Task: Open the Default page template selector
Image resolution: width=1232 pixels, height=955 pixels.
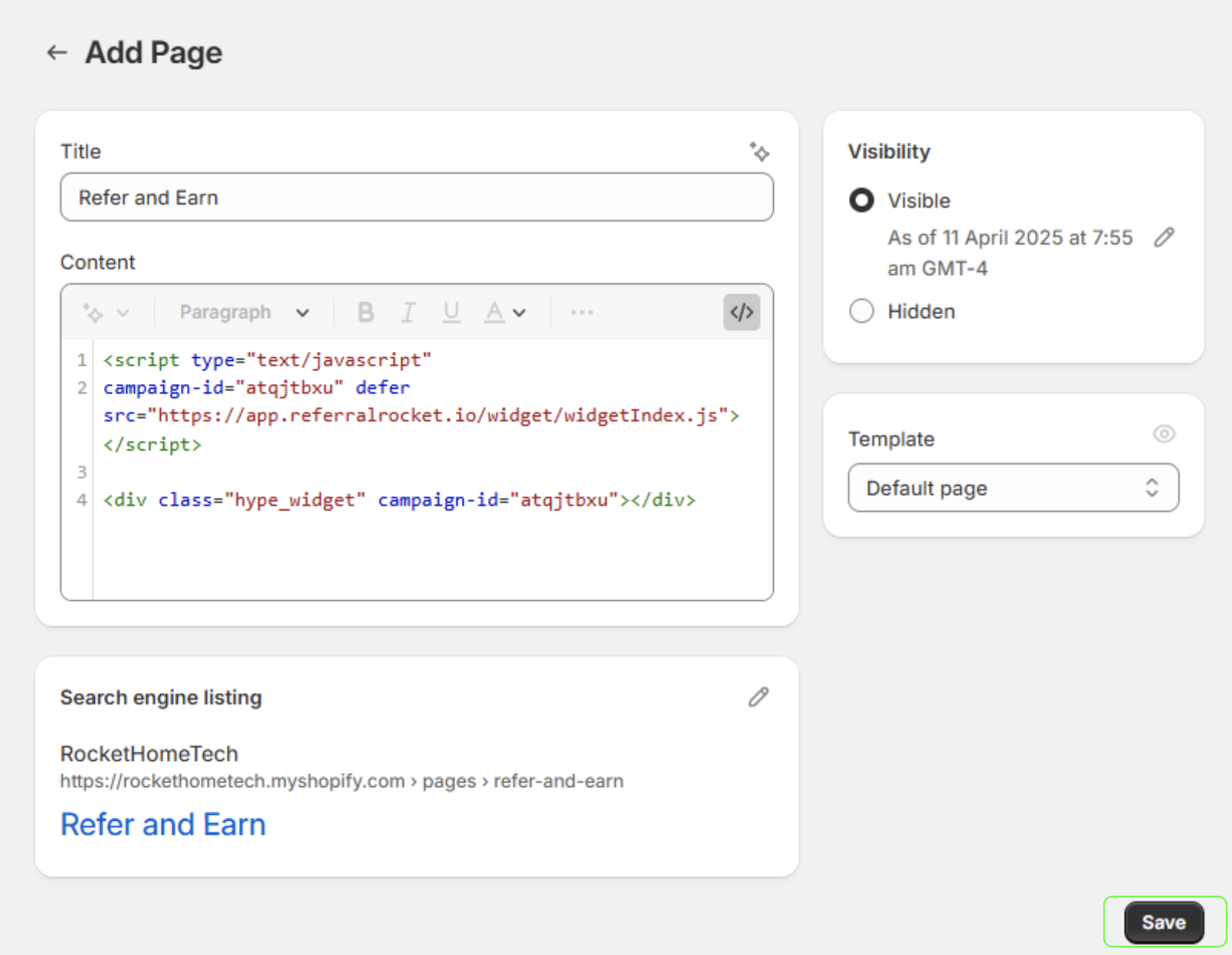Action: click(1013, 487)
